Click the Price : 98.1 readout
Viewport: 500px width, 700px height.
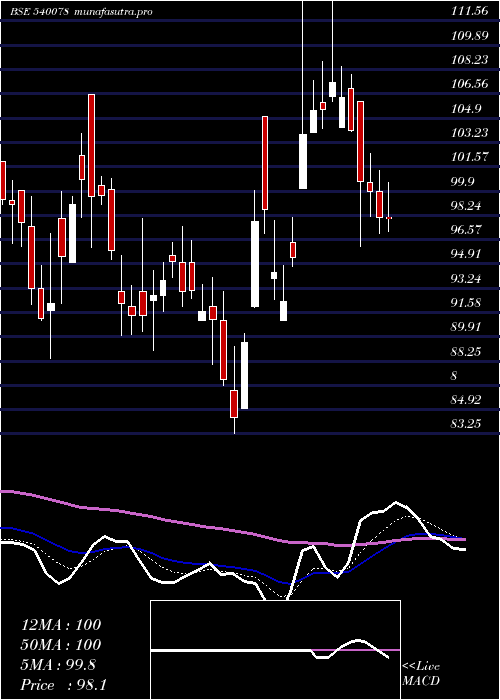[x=63, y=685]
